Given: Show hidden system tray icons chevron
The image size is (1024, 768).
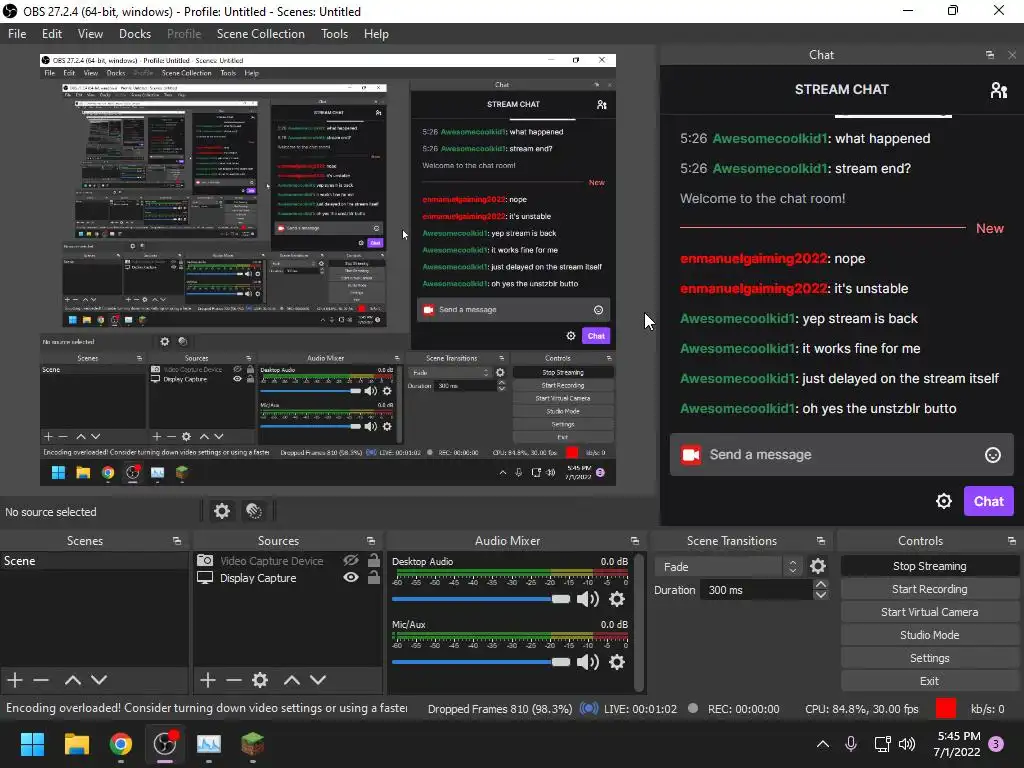Looking at the screenshot, I should pos(823,744).
